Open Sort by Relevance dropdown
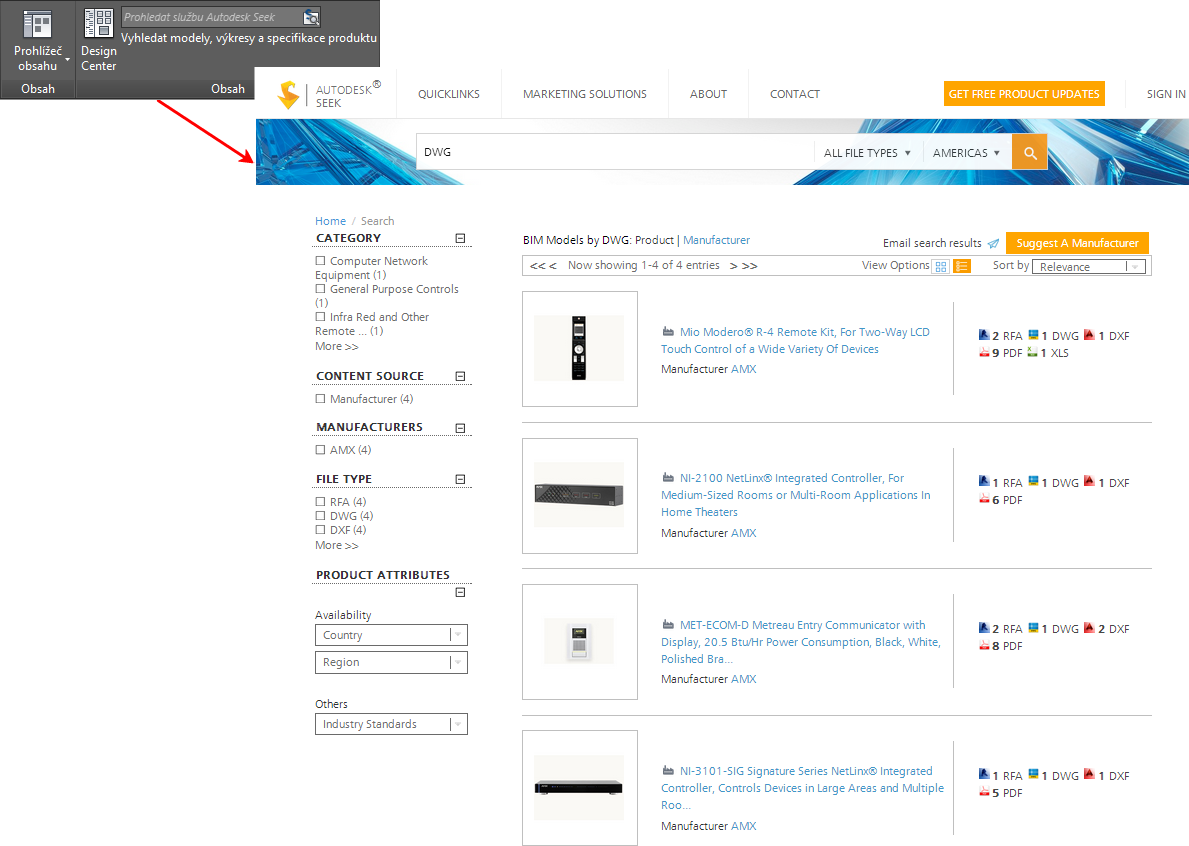Viewport: 1189px width, 846px height. click(x=1089, y=267)
